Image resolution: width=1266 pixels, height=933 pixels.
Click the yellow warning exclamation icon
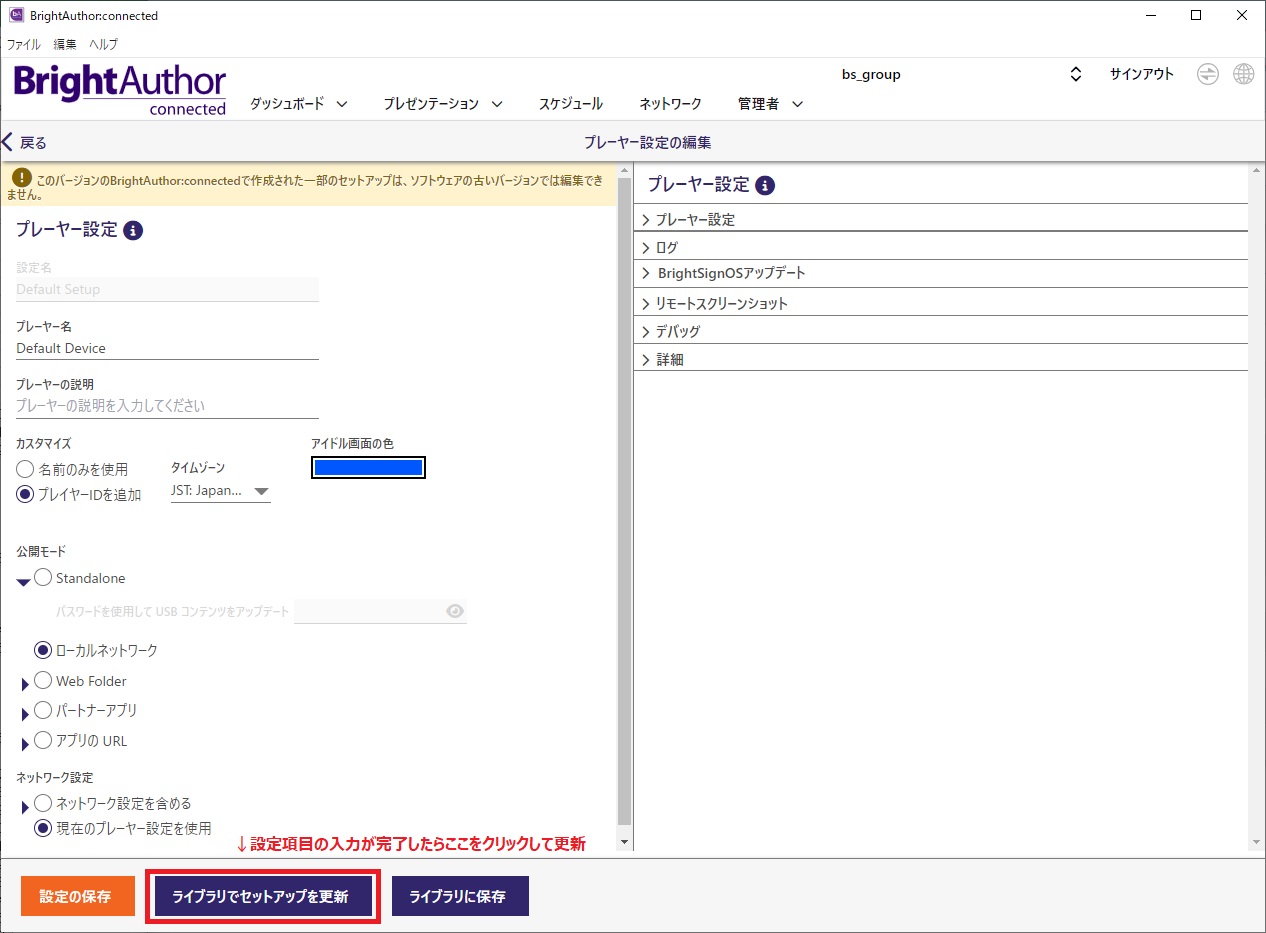(21, 176)
